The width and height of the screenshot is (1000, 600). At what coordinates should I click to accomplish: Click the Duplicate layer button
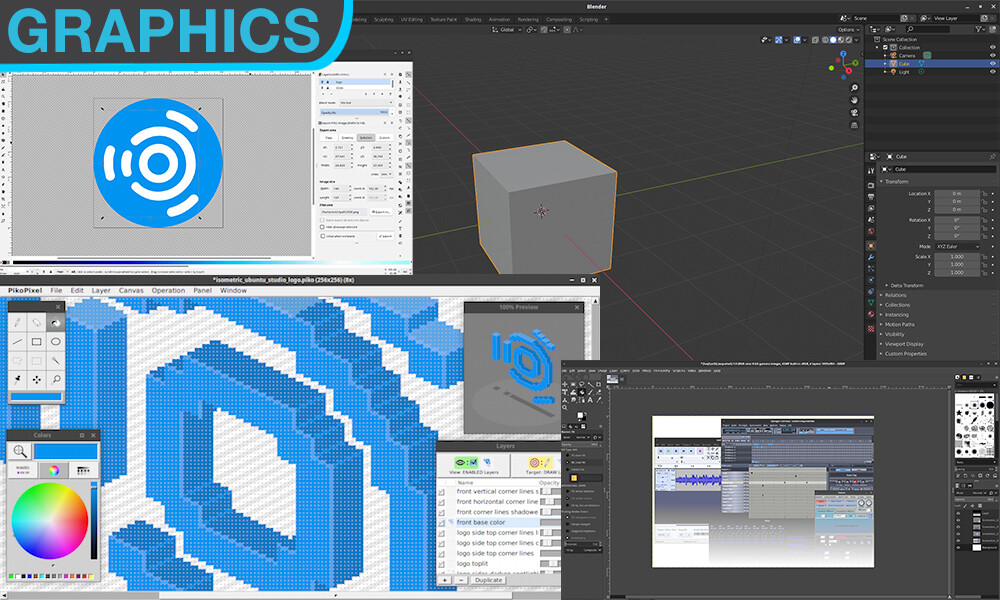click(x=489, y=580)
